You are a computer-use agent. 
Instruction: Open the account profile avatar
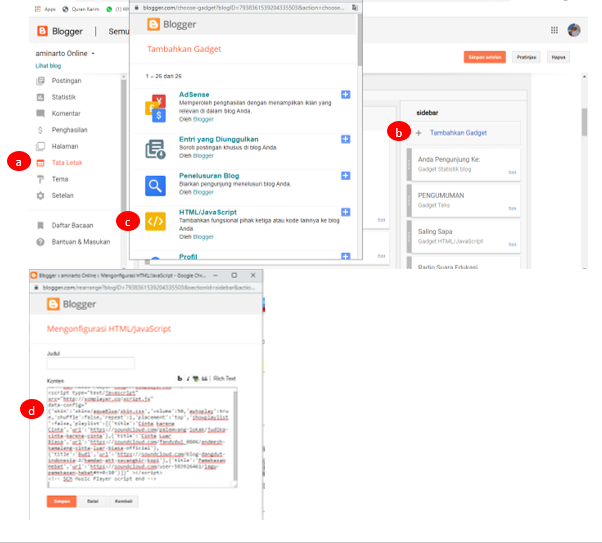tap(574, 30)
